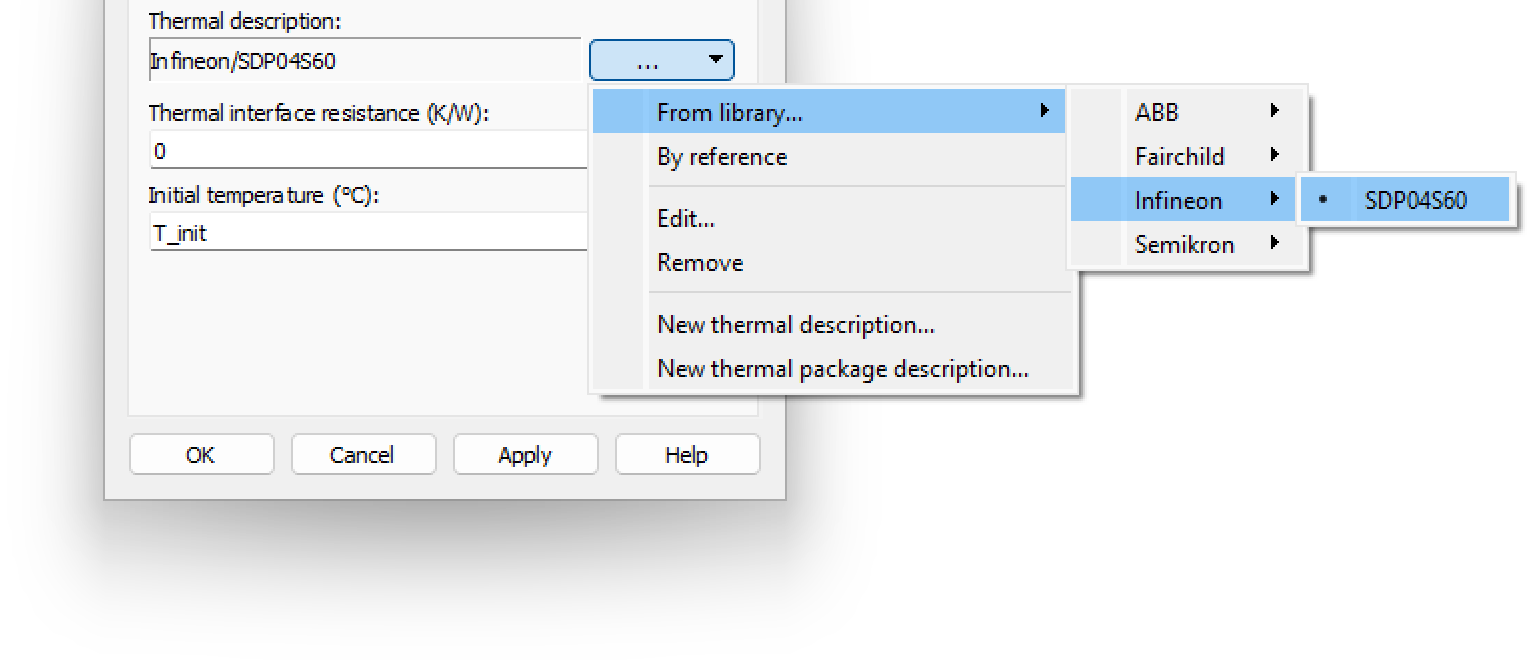Open Help from the dialog buttons
1536x664 pixels.
click(x=686, y=455)
